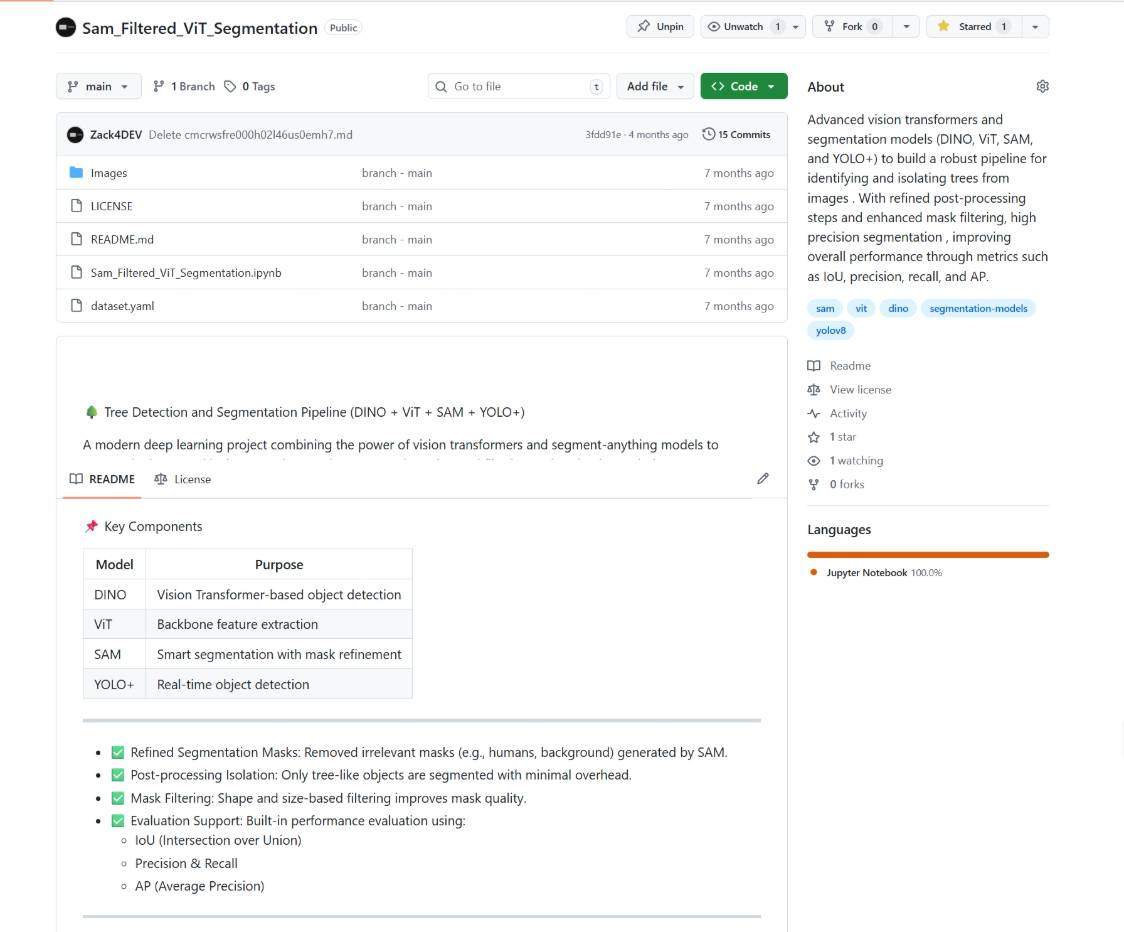Screen dimensions: 1124x932
Task: Fork this repository
Action: point(852,27)
